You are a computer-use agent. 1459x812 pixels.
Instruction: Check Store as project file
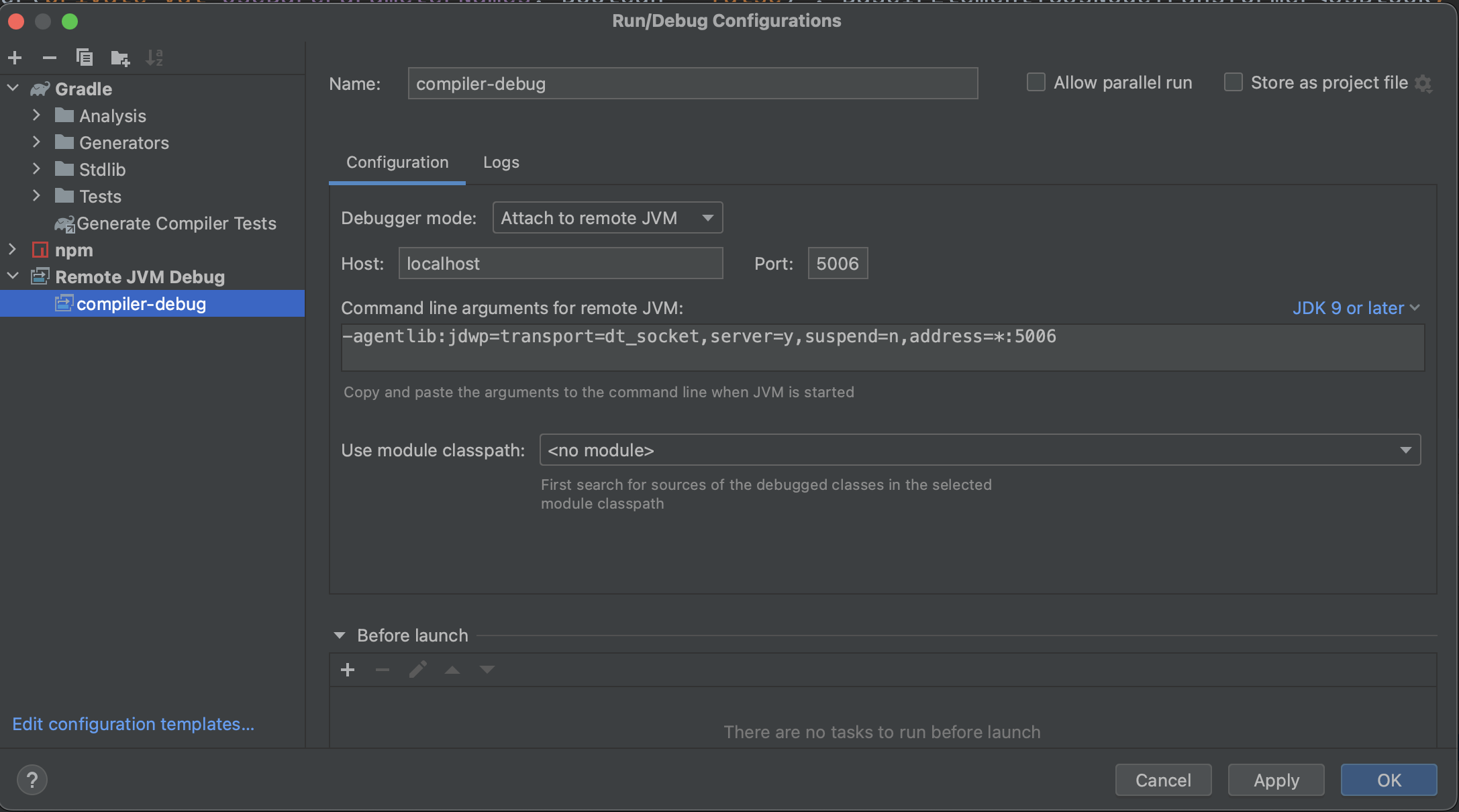point(1234,83)
